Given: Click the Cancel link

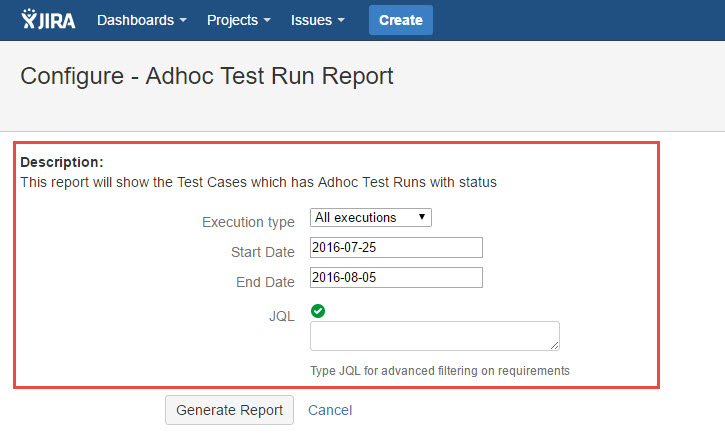Looking at the screenshot, I should (x=330, y=410).
